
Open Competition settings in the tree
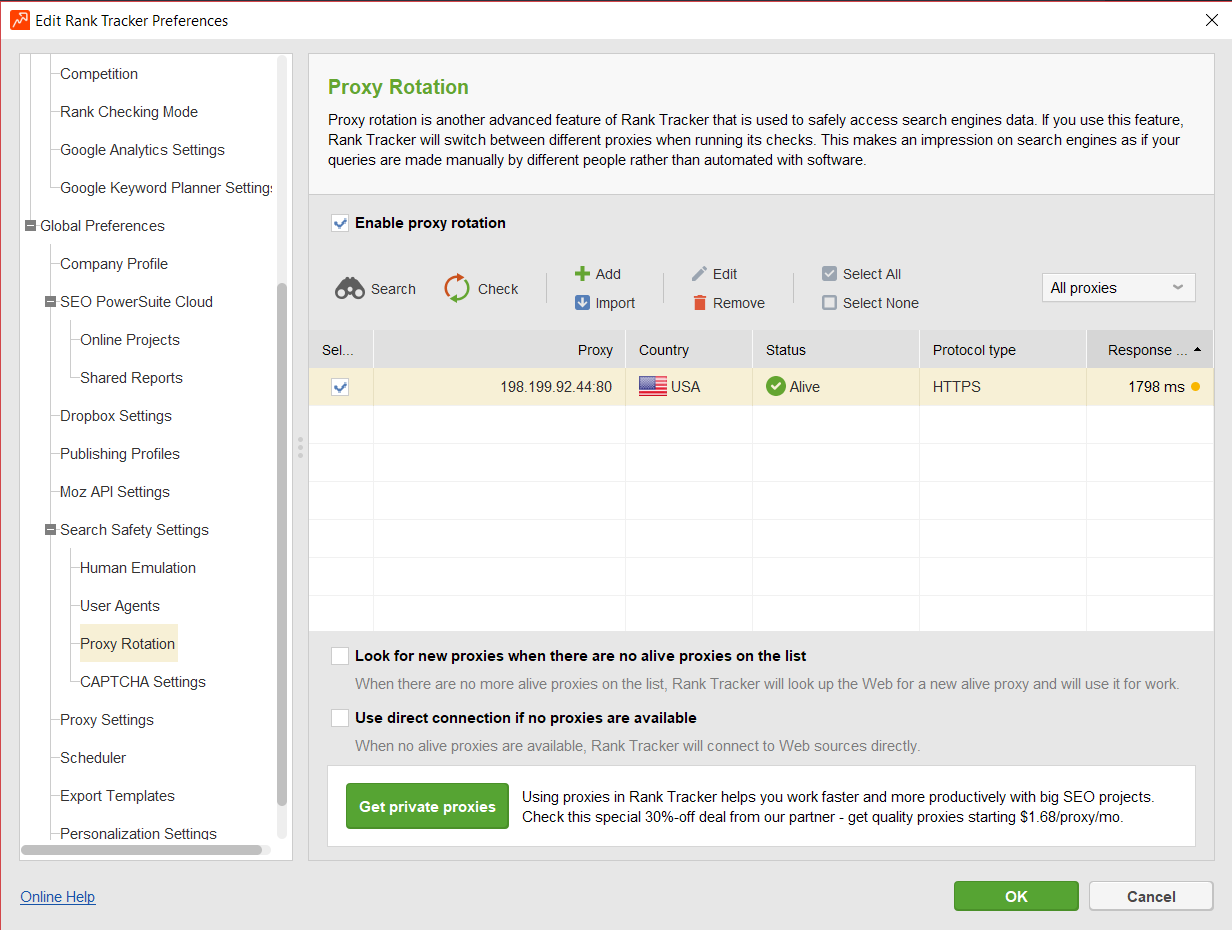(99, 74)
